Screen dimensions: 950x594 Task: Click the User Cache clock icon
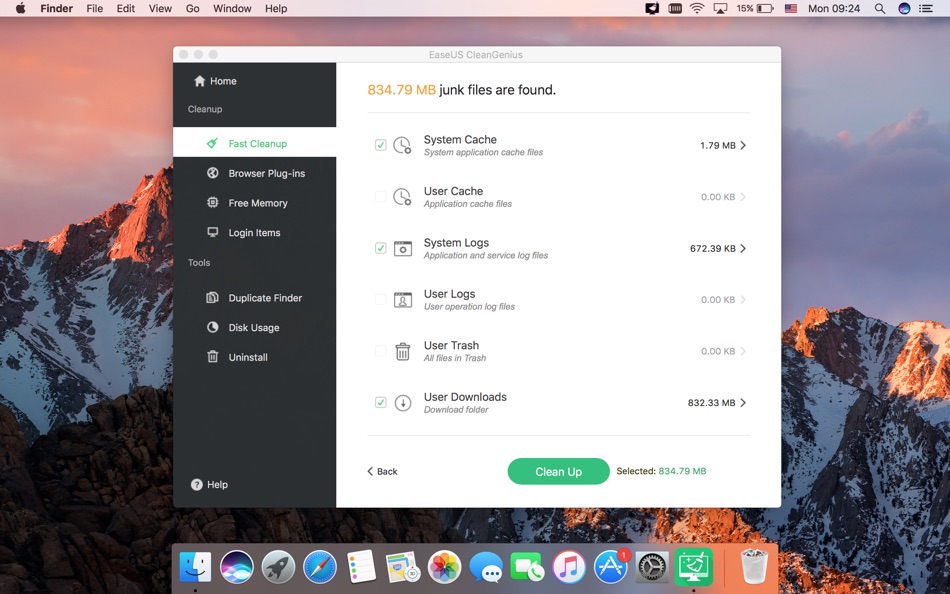[x=402, y=197]
